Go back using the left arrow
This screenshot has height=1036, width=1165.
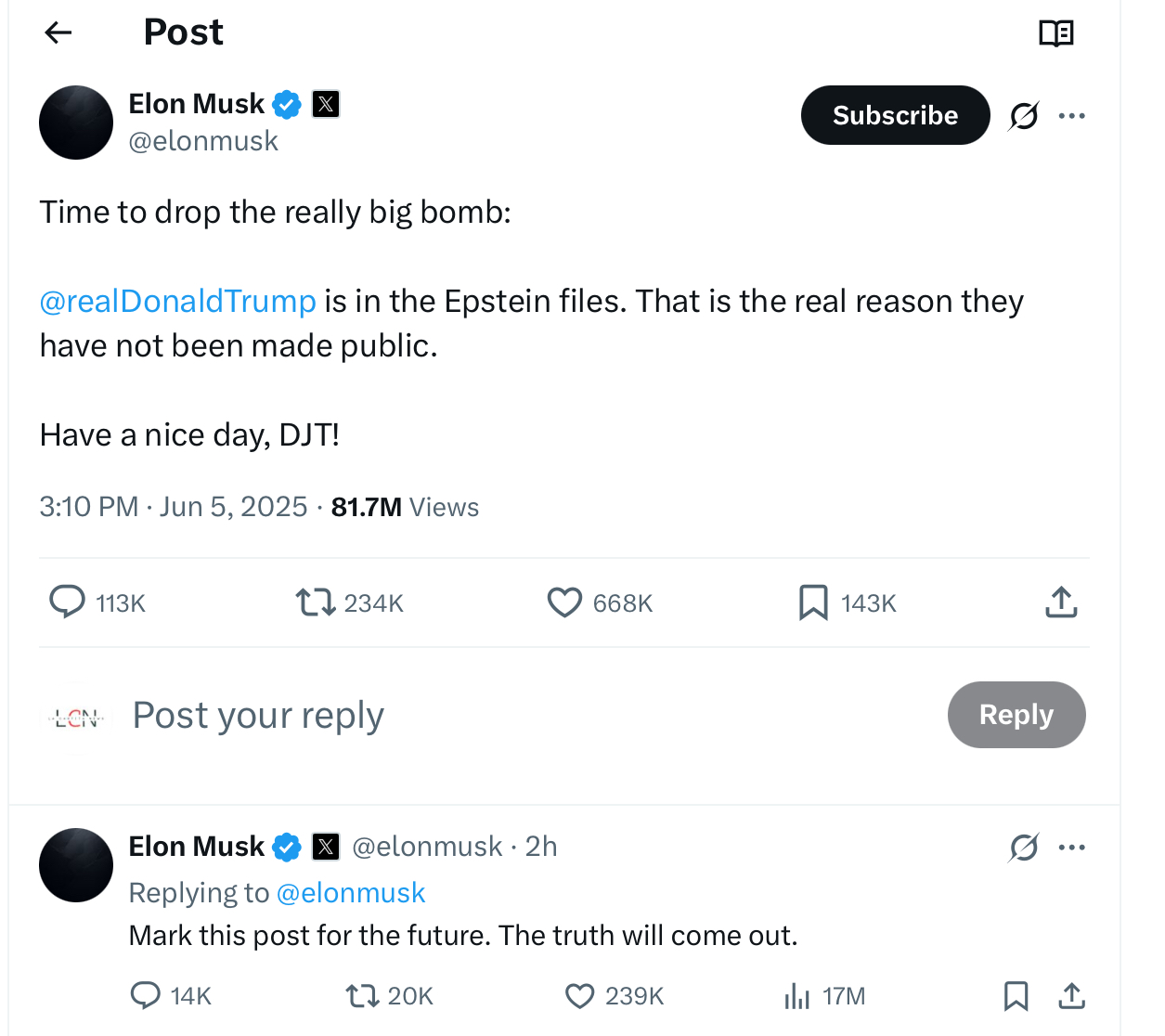click(58, 33)
